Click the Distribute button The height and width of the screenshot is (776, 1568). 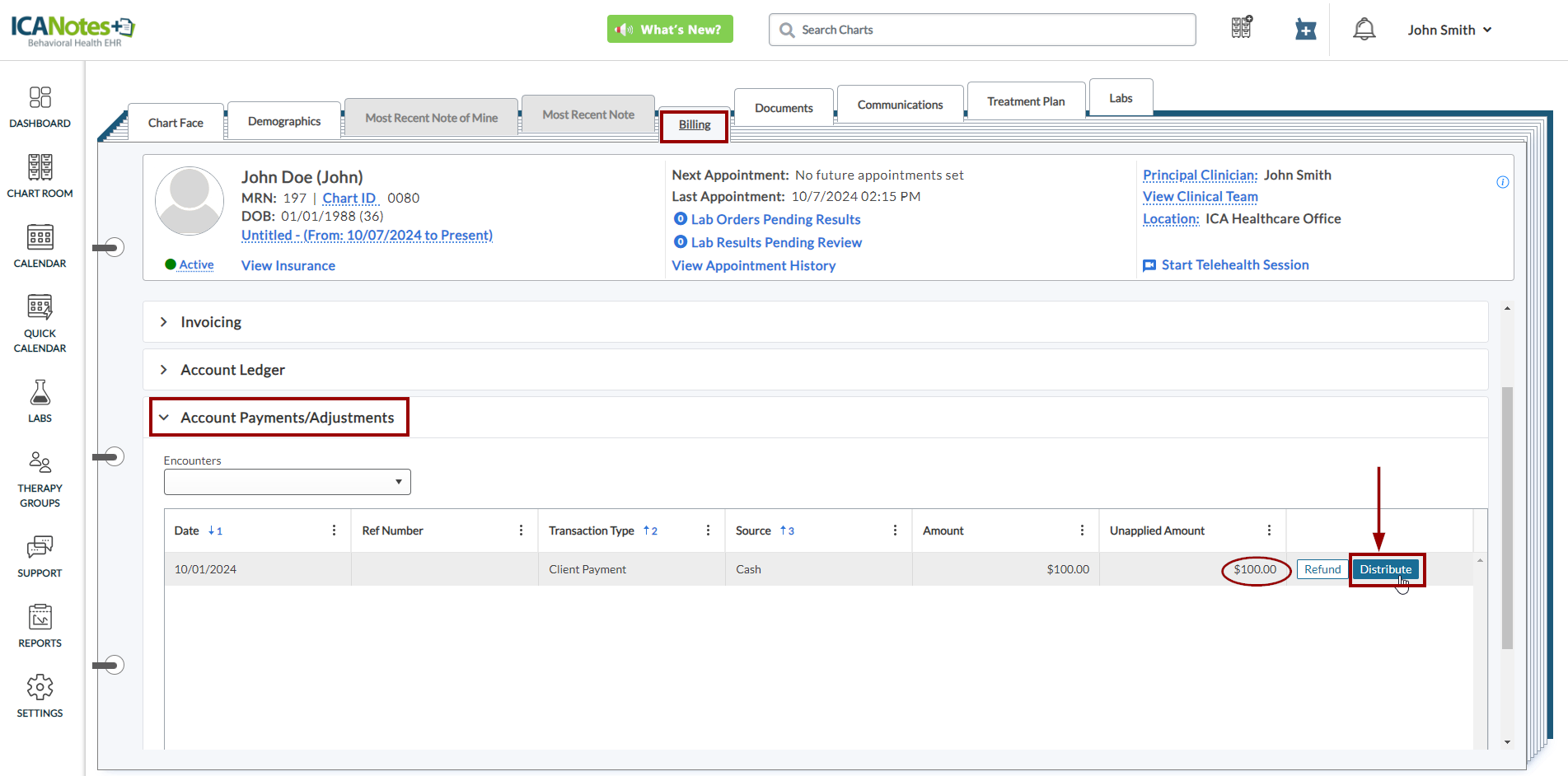pos(1385,569)
